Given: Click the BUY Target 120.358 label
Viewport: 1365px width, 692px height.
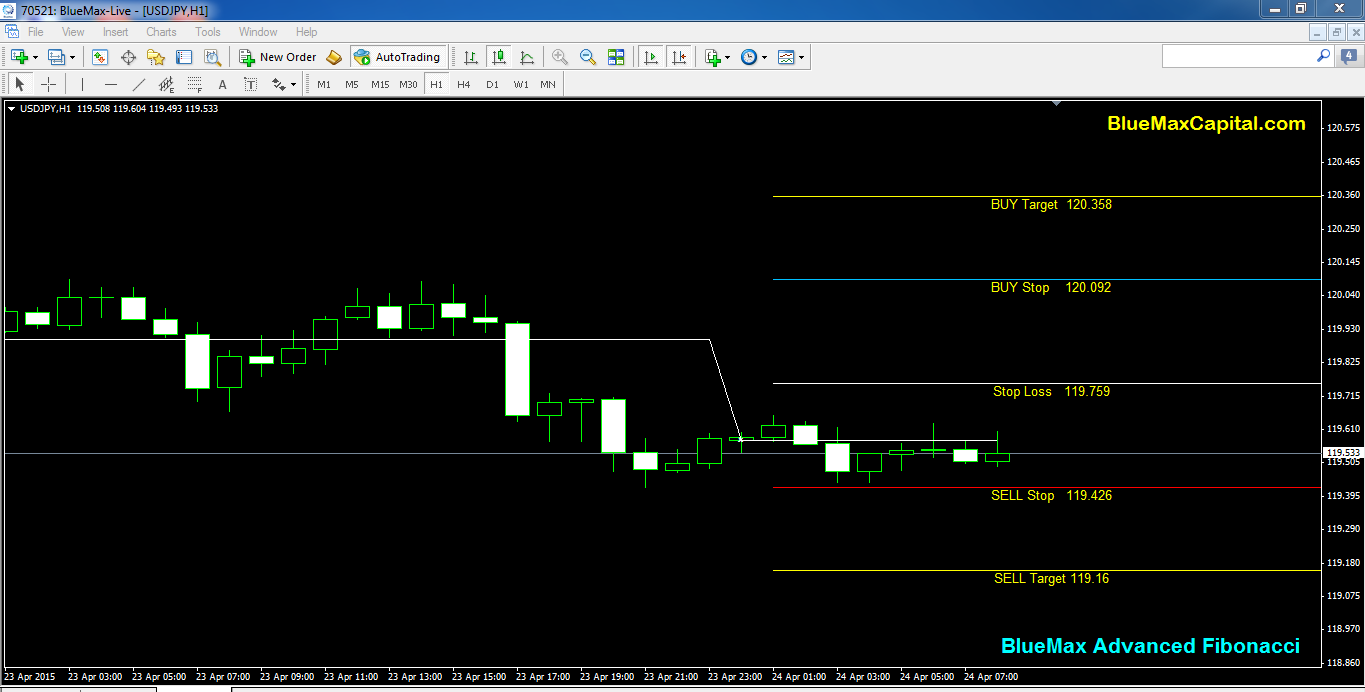Looking at the screenshot, I should click(x=1051, y=204).
